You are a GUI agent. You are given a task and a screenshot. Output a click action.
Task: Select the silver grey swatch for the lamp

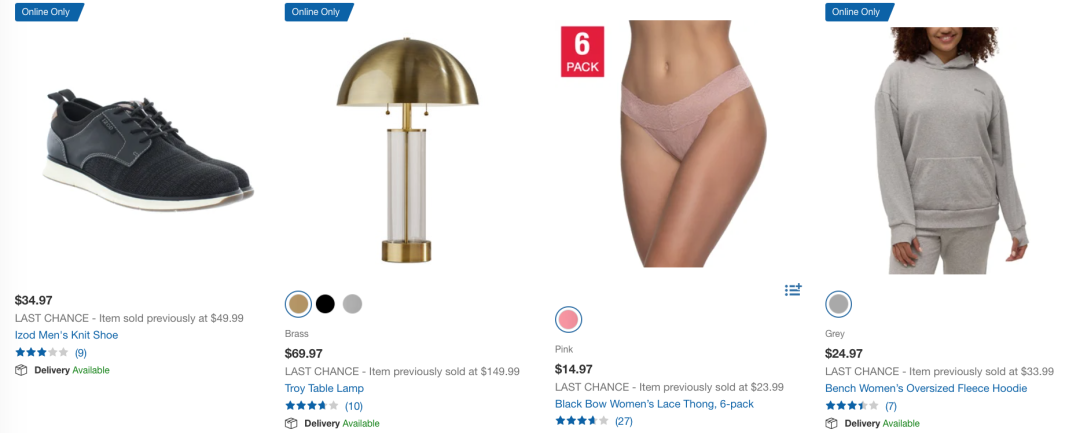pos(352,304)
